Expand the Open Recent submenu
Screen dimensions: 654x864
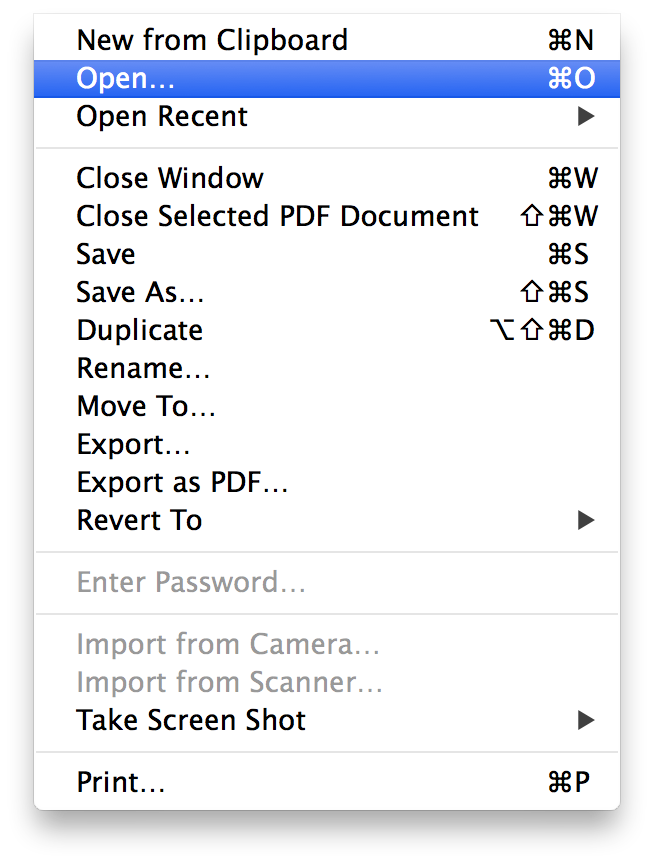tap(162, 116)
